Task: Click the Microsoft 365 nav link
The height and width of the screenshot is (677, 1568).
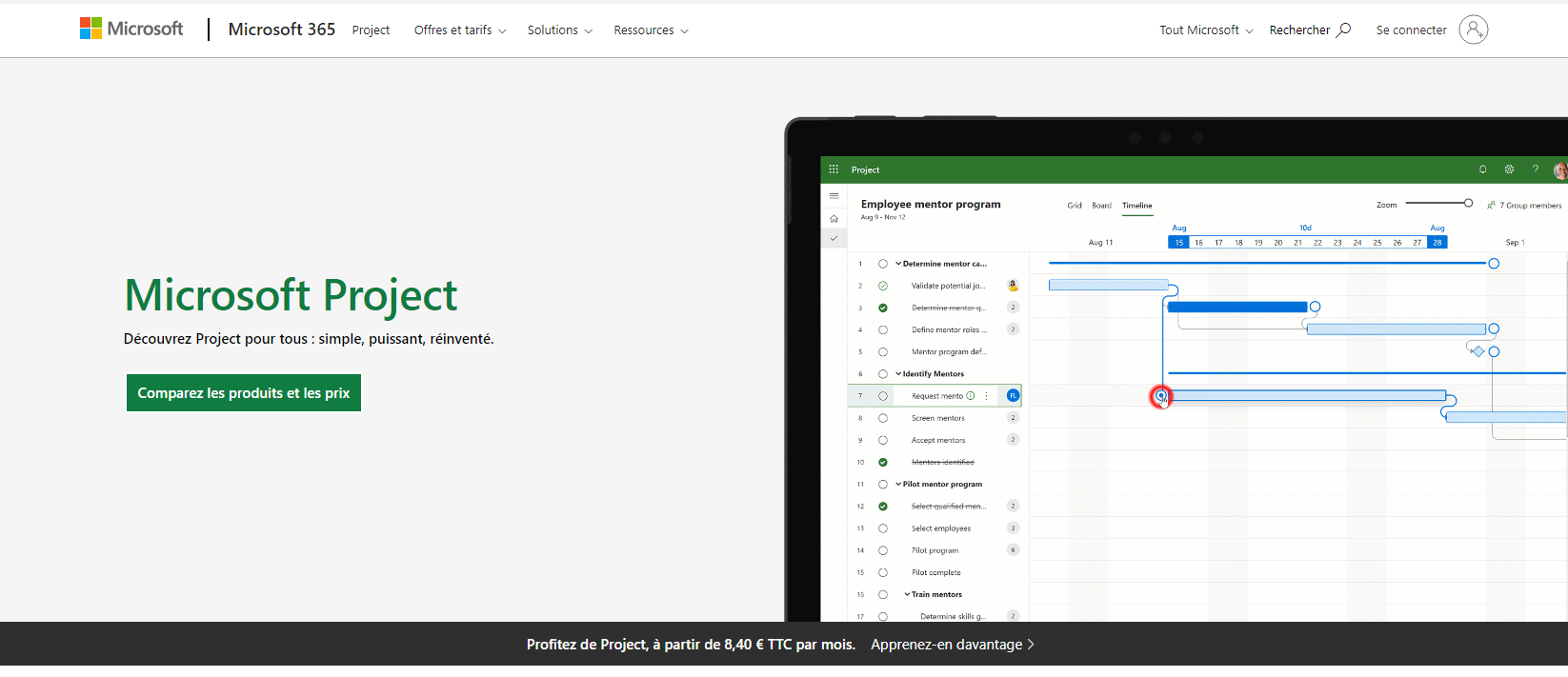Action: [x=282, y=30]
